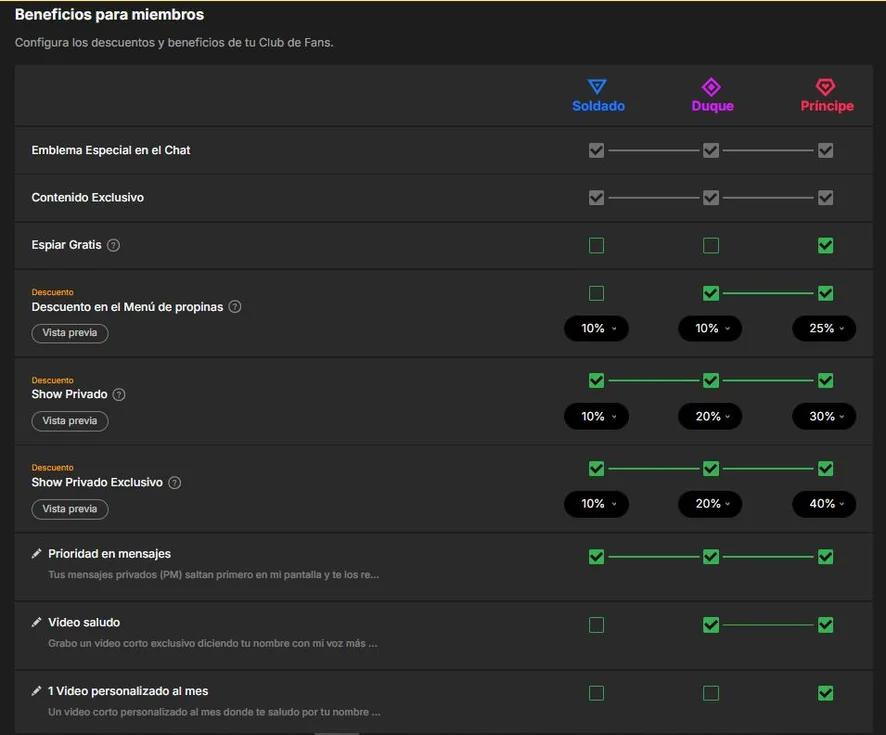Open help icon next to Descuento en el Menú de propinas
This screenshot has width=886, height=735.
(235, 307)
